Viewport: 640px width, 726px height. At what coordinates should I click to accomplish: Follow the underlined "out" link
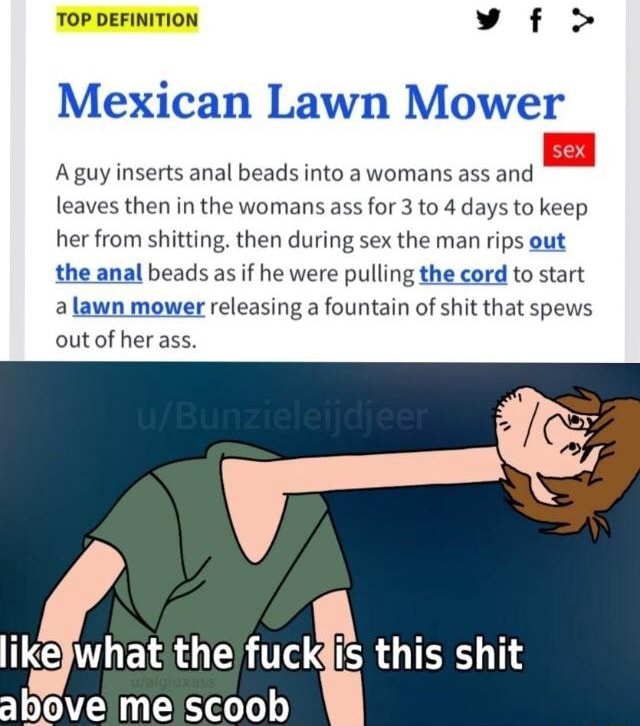547,241
